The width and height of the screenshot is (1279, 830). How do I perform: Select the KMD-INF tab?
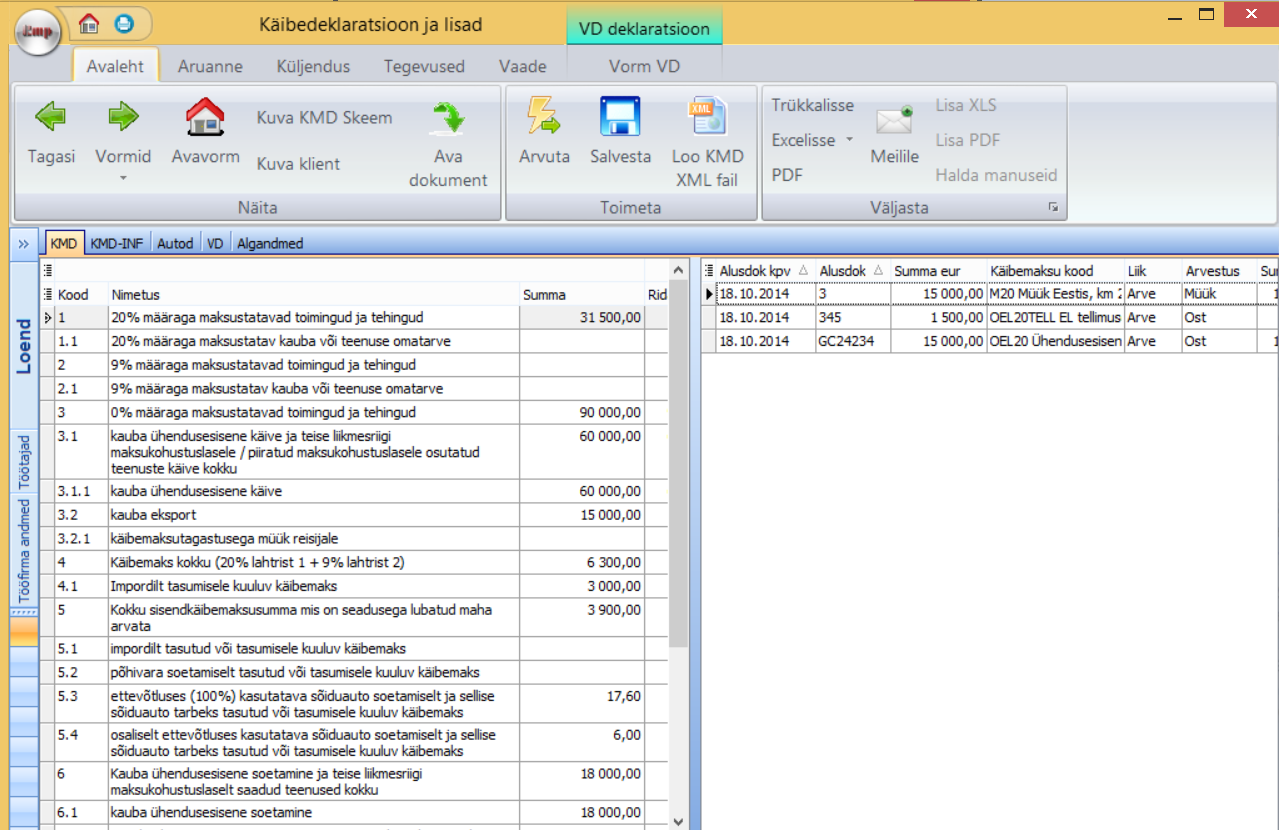click(118, 243)
